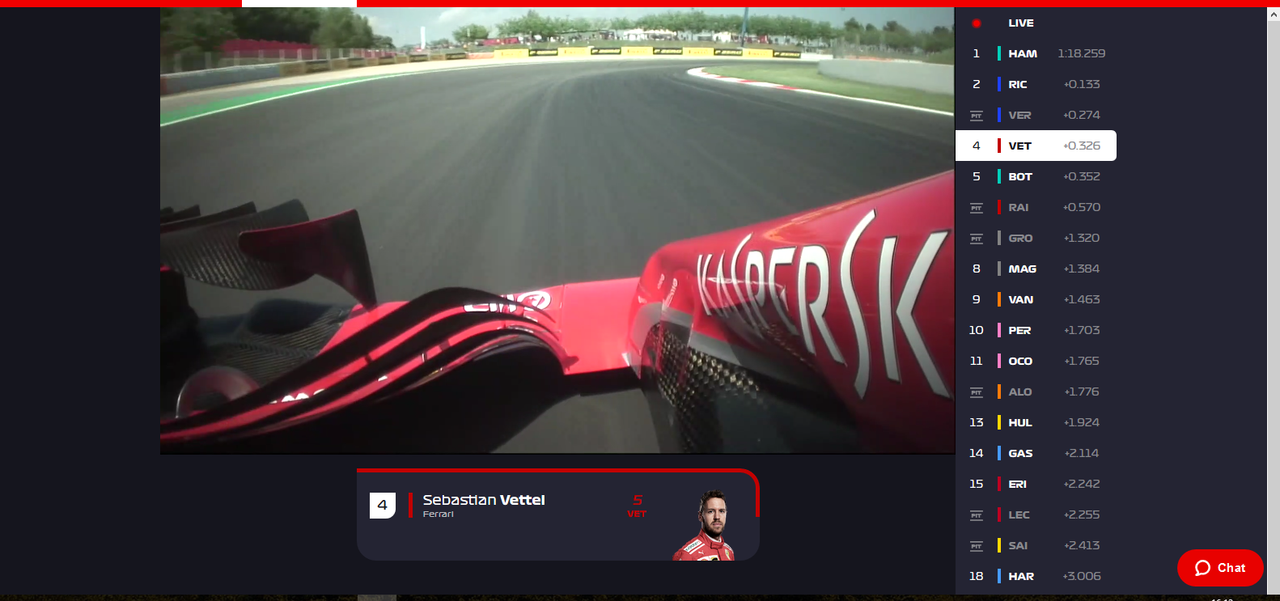Click the PIT icon beside SAI

pos(977,546)
